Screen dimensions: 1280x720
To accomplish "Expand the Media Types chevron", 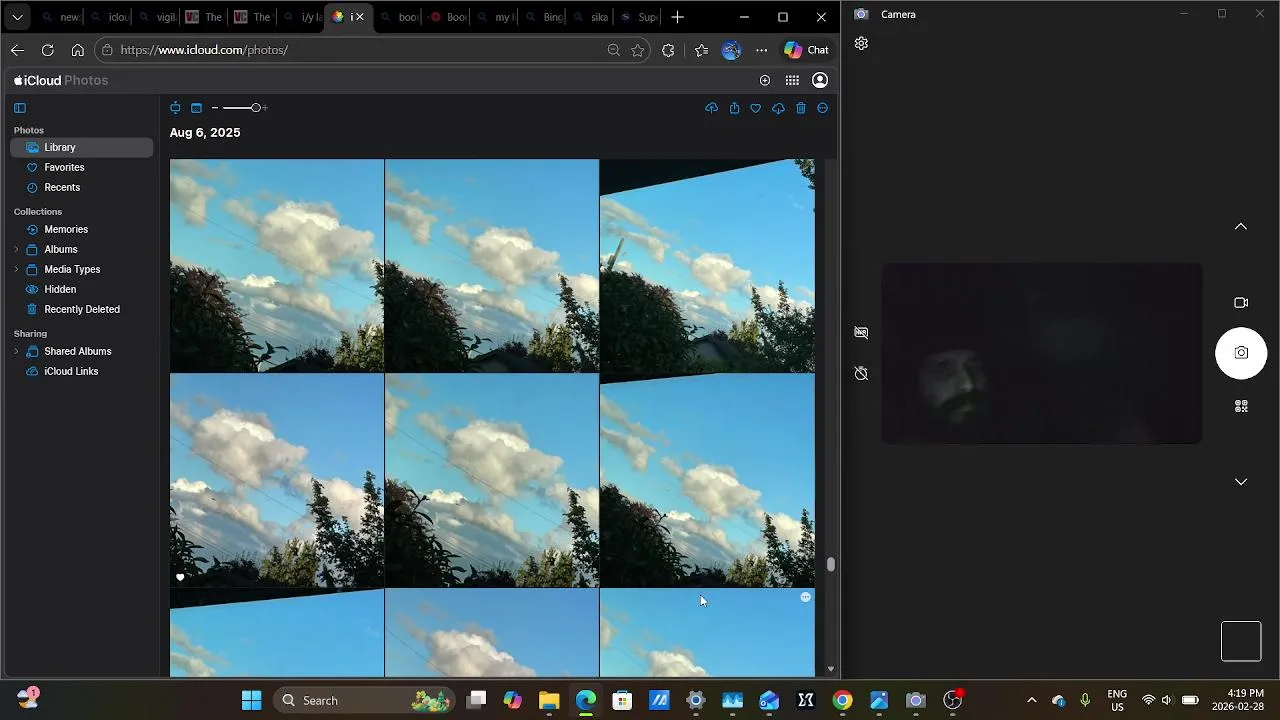I will 16,269.
